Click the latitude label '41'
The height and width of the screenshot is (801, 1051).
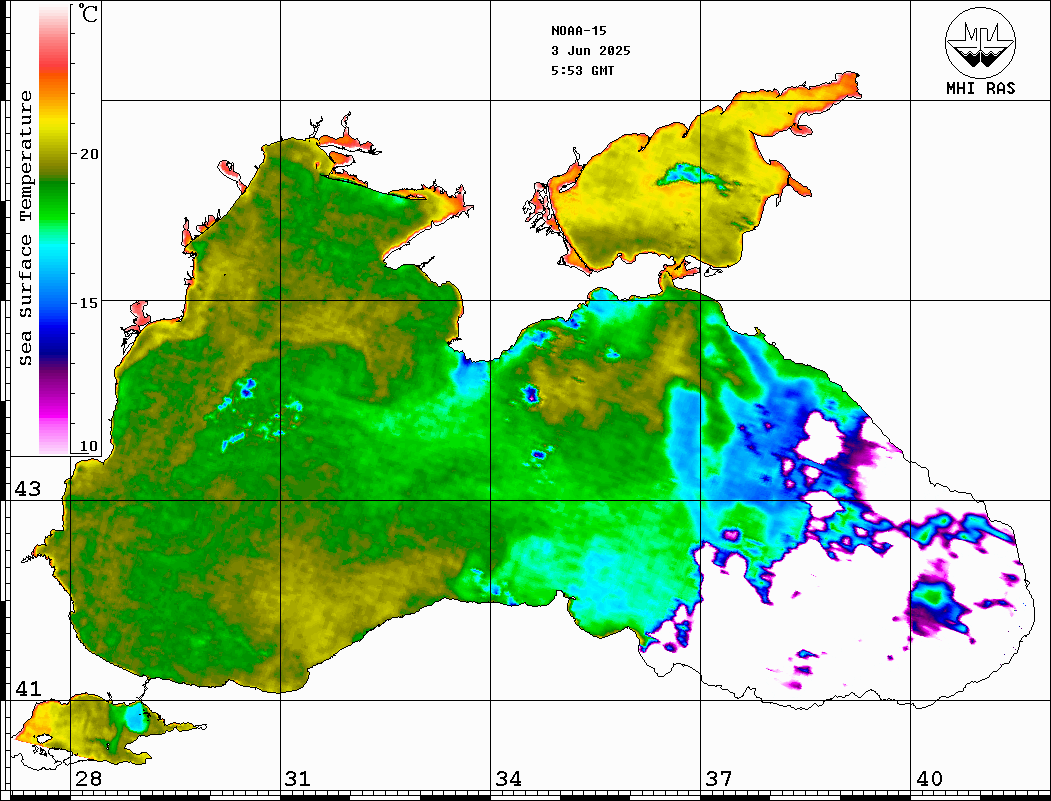[28, 689]
